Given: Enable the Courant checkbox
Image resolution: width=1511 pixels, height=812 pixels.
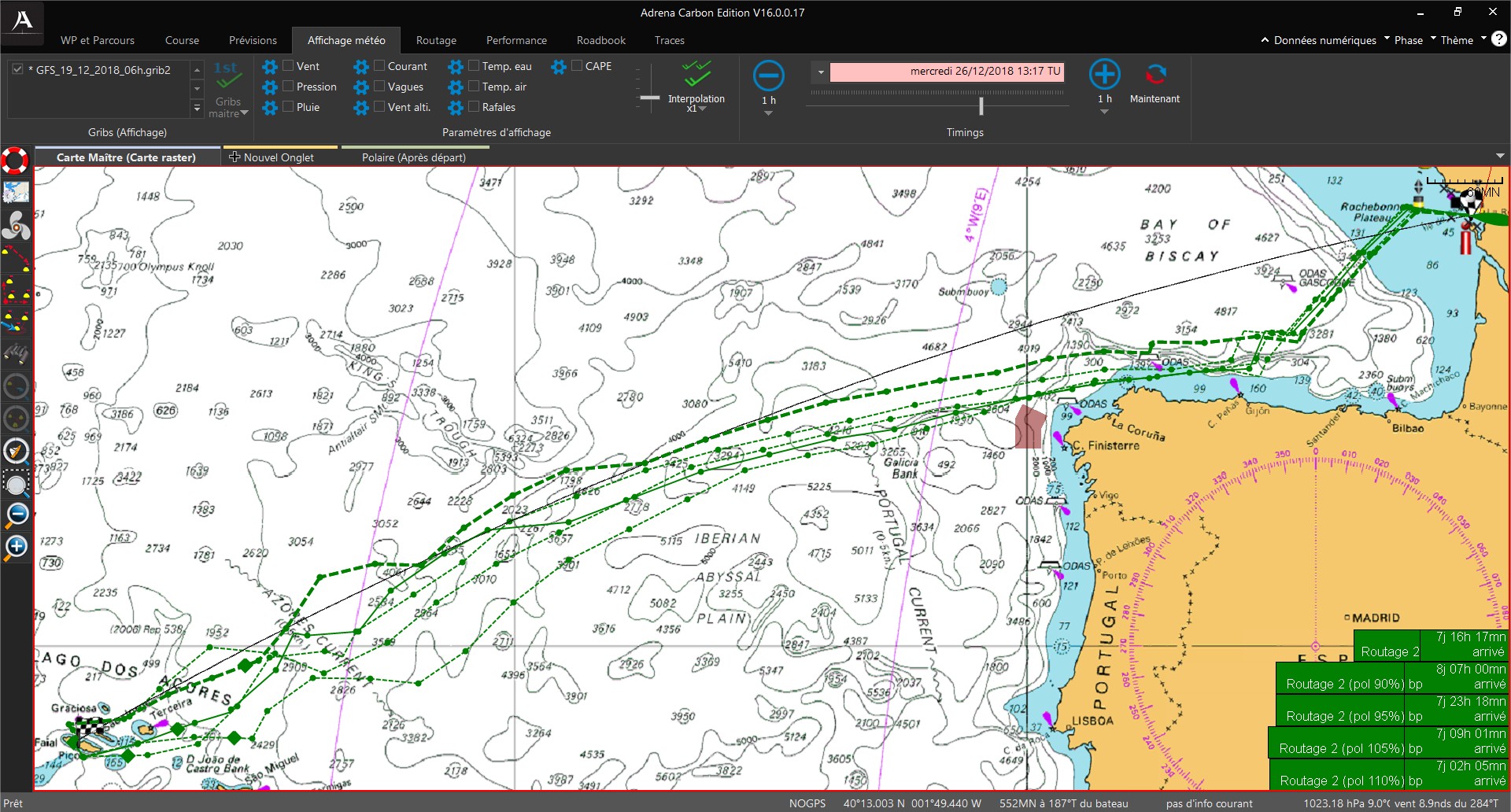Looking at the screenshot, I should tap(379, 66).
